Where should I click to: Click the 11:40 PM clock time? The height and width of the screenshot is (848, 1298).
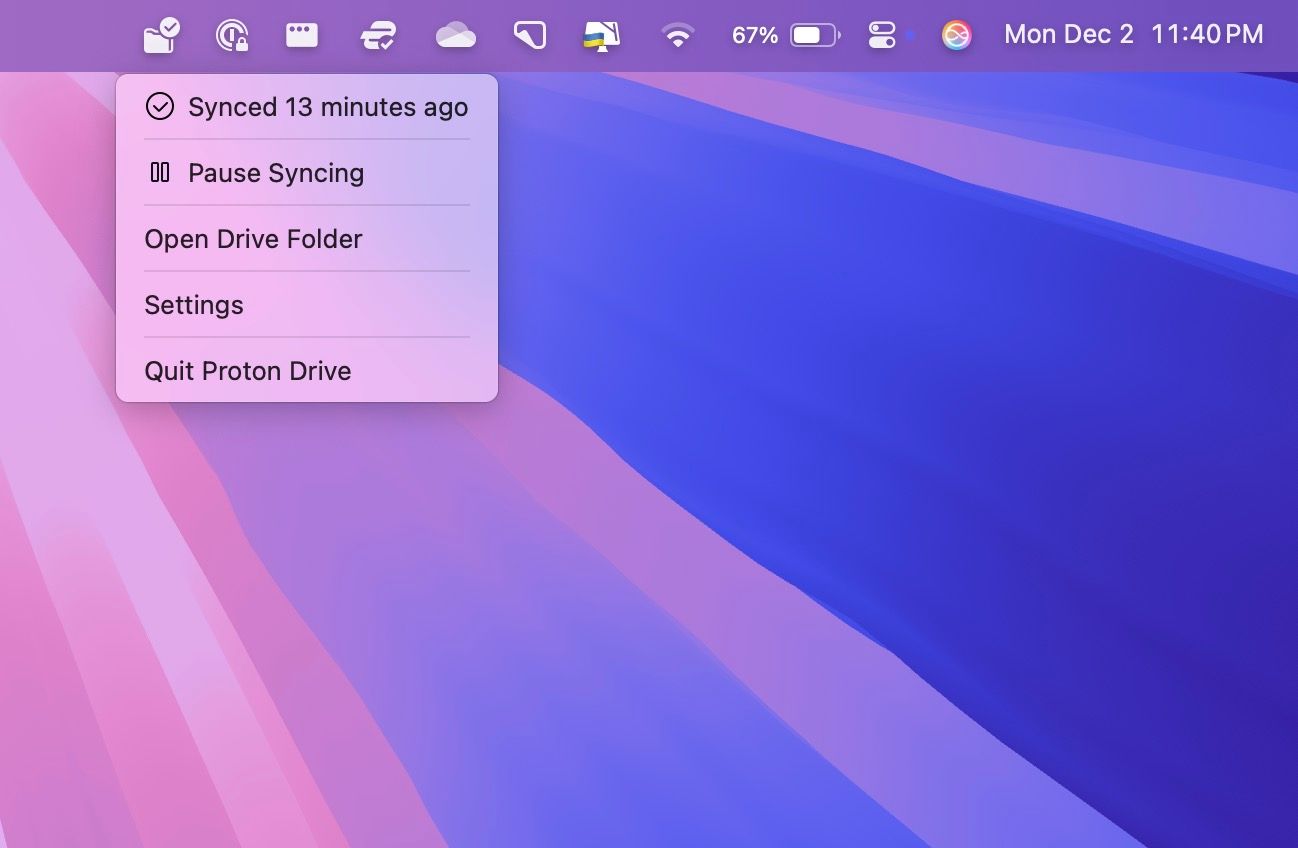pyautogui.click(x=1207, y=35)
